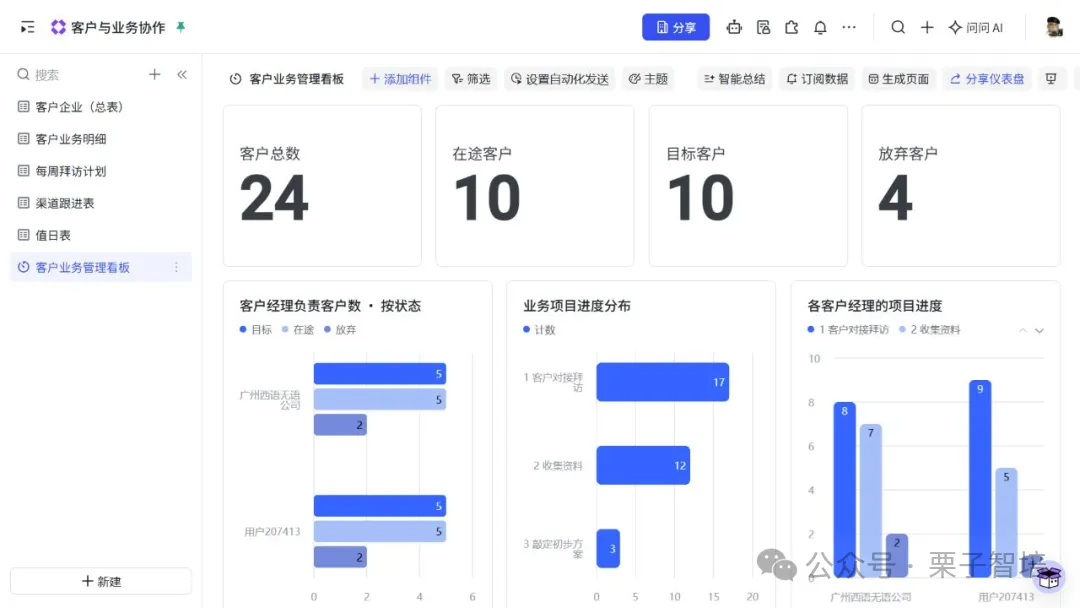Open the 值日表 table
This screenshot has width=1080, height=608.
[x=101, y=235]
